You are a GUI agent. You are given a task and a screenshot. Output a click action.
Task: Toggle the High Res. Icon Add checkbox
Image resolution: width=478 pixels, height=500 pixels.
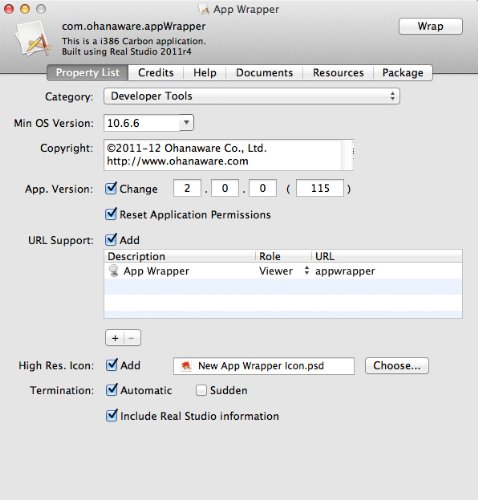(x=112, y=365)
